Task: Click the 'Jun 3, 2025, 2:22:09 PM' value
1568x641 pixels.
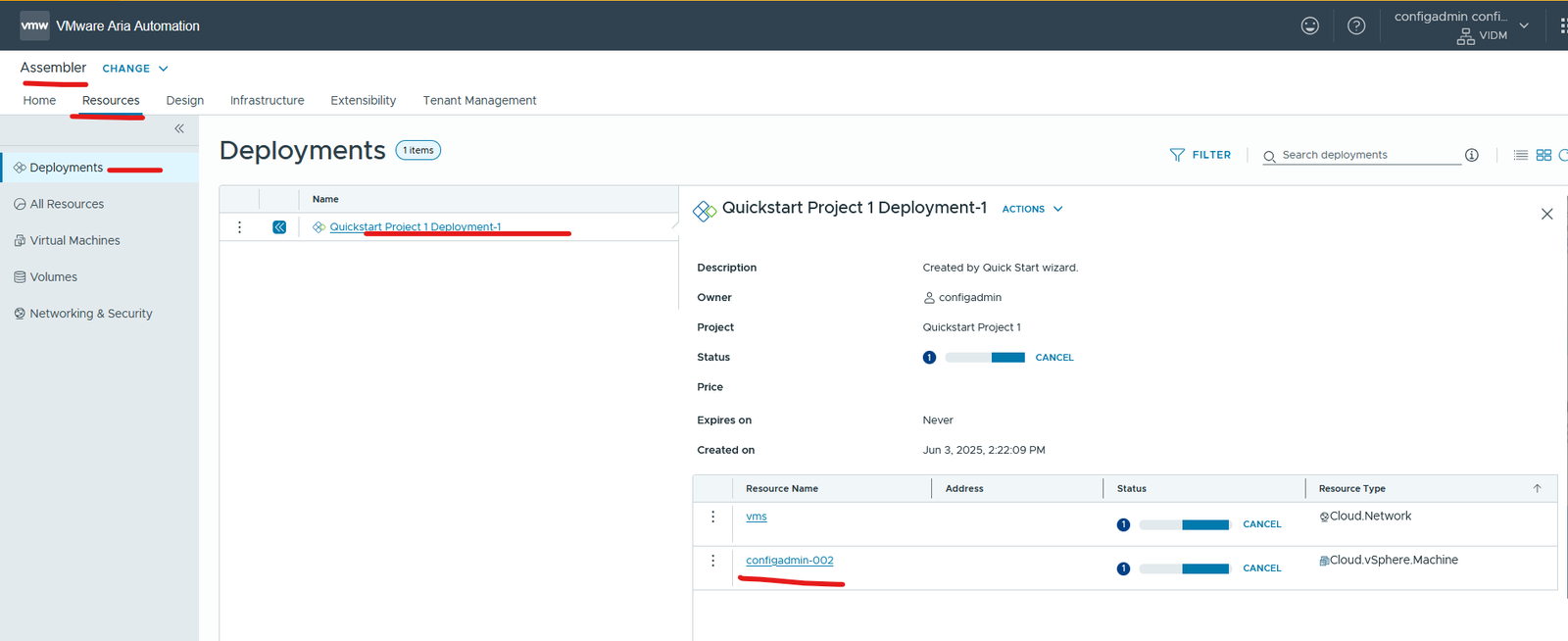Action: (984, 450)
